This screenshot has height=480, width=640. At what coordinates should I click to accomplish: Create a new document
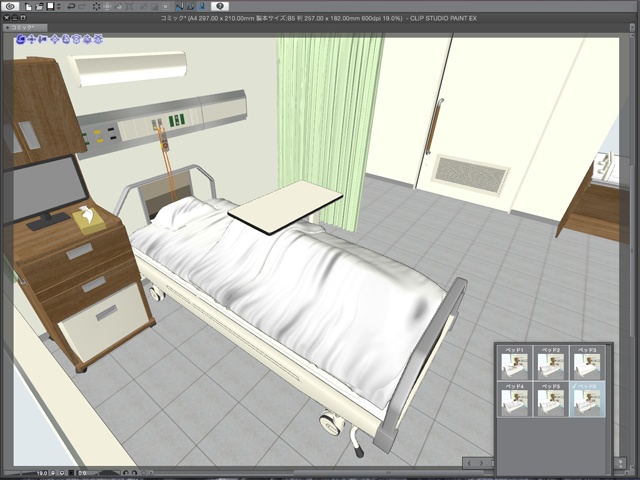(29, 7)
